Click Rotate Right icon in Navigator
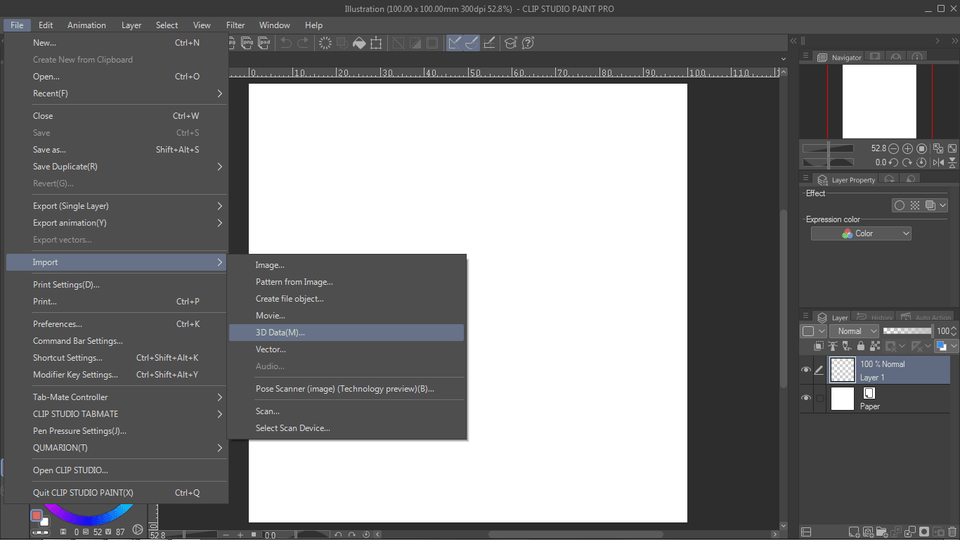Screen dimensions: 960x540 907,162
